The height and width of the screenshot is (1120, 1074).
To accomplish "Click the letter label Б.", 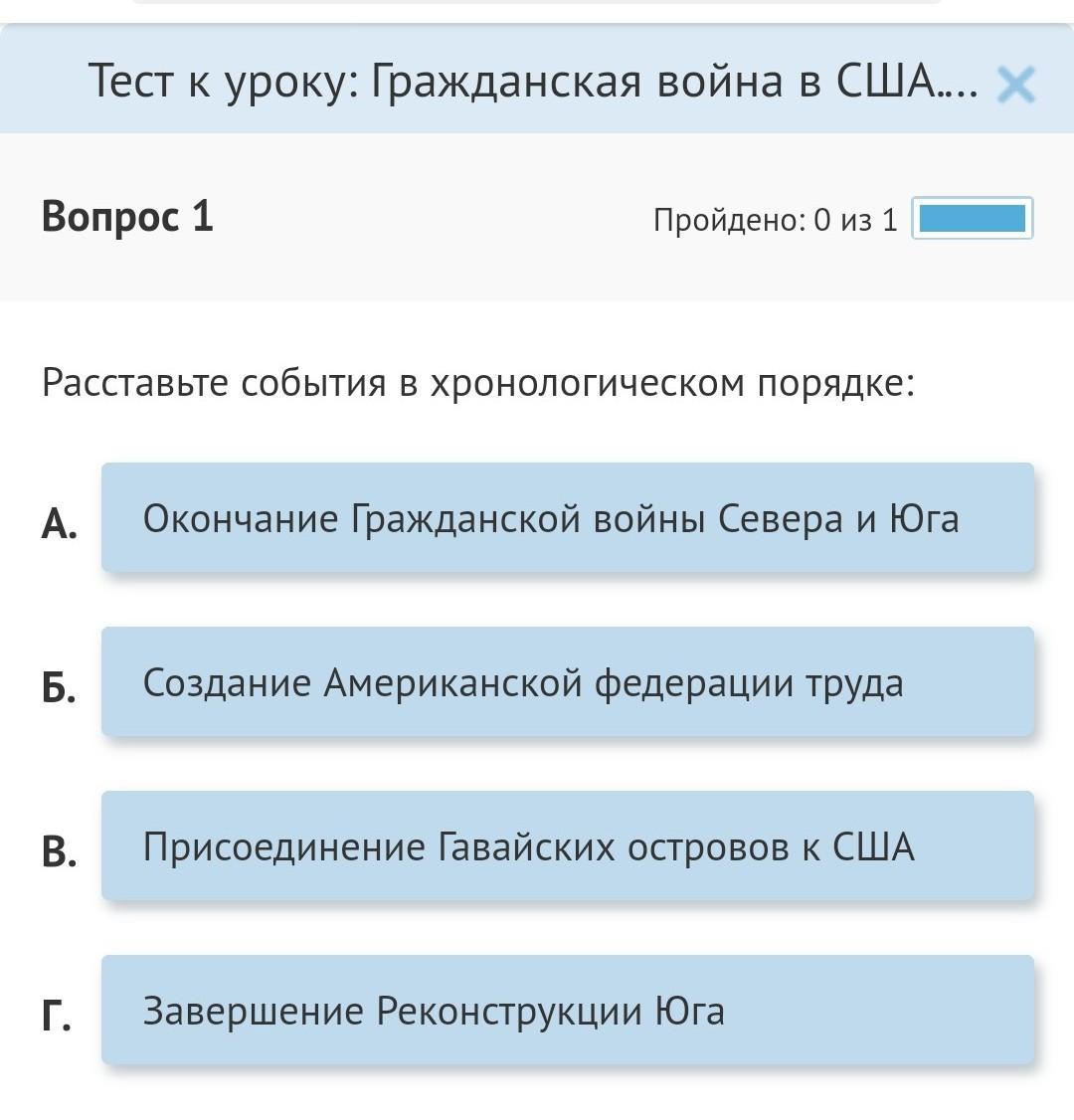I will [59, 687].
